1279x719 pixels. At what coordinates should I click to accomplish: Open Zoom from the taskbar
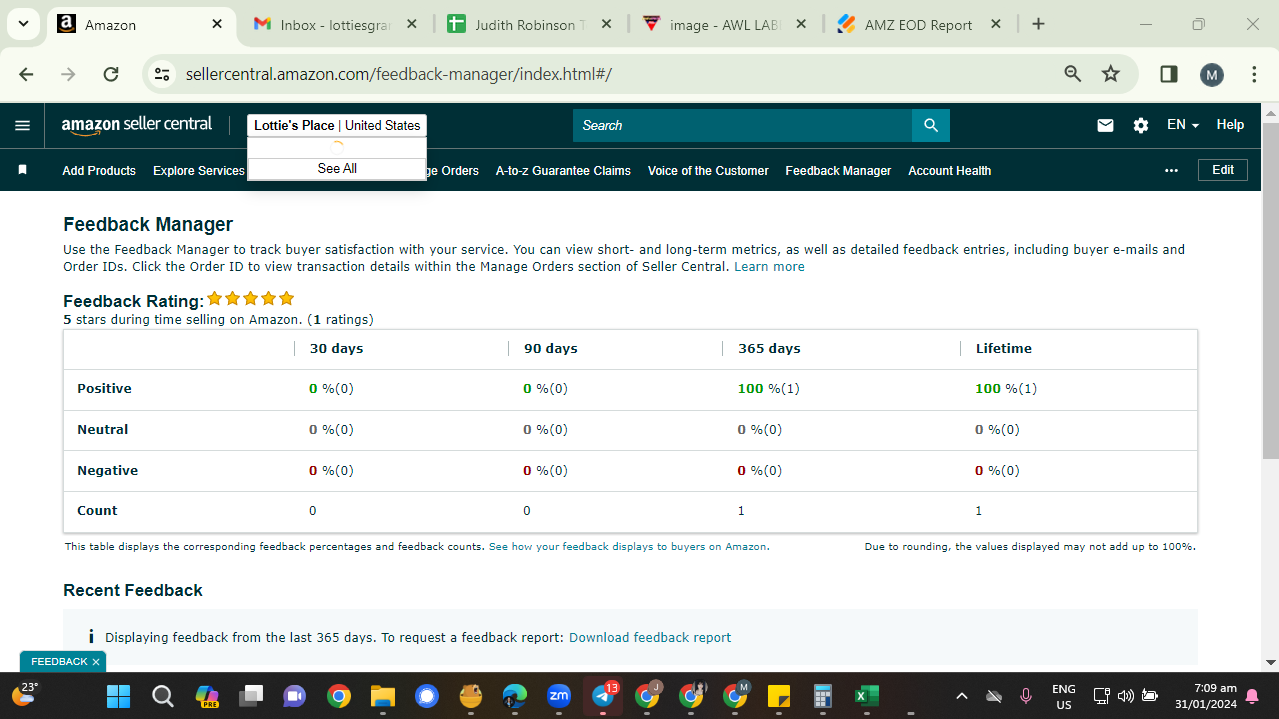(559, 696)
